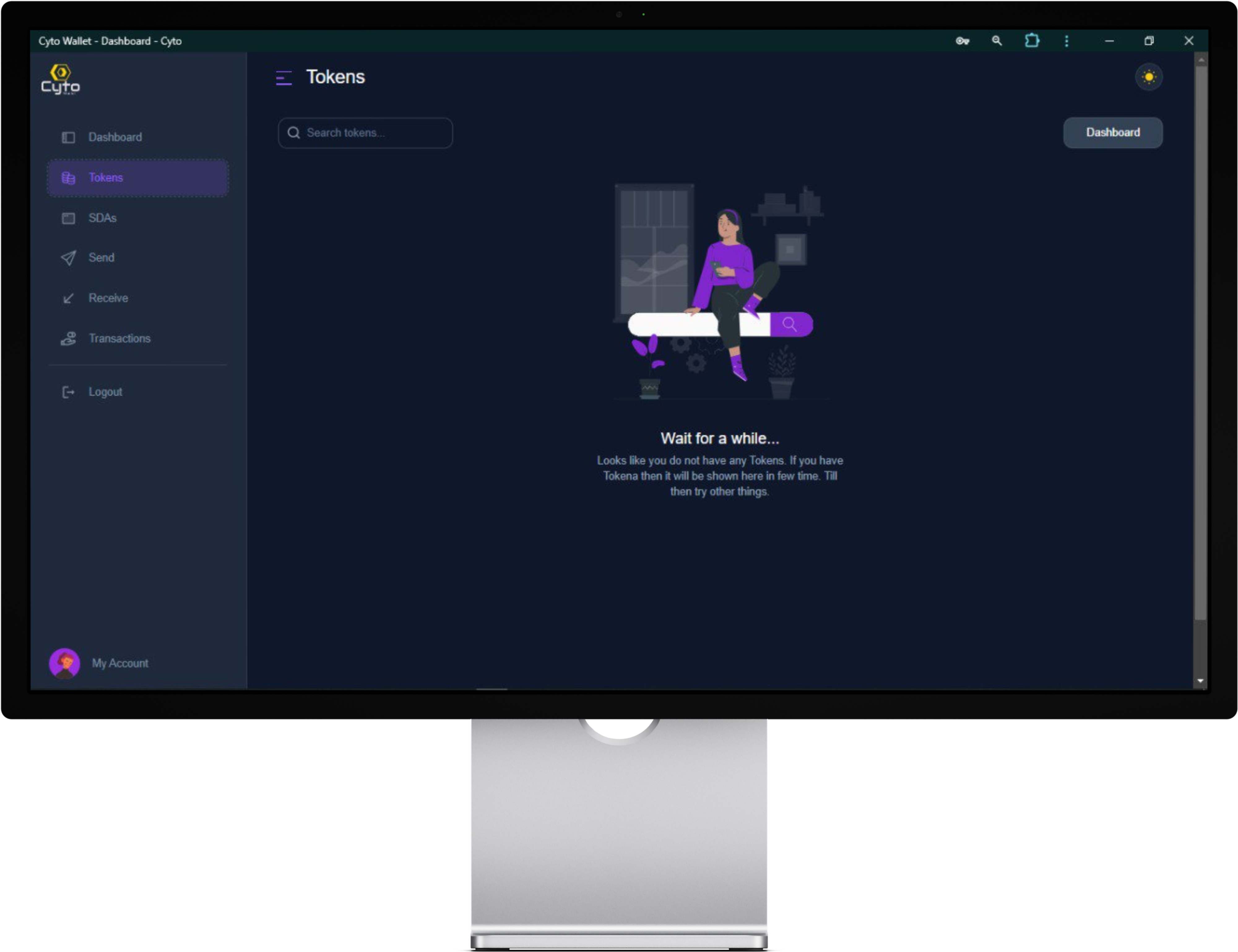
Task: Click the Cyto logo in sidebar
Action: (x=61, y=79)
